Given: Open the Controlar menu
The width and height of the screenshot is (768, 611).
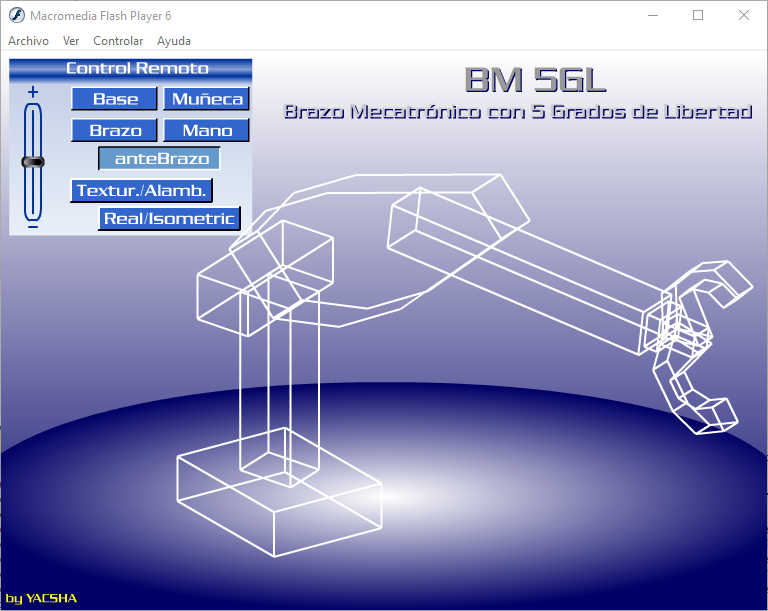Looking at the screenshot, I should coord(118,41).
